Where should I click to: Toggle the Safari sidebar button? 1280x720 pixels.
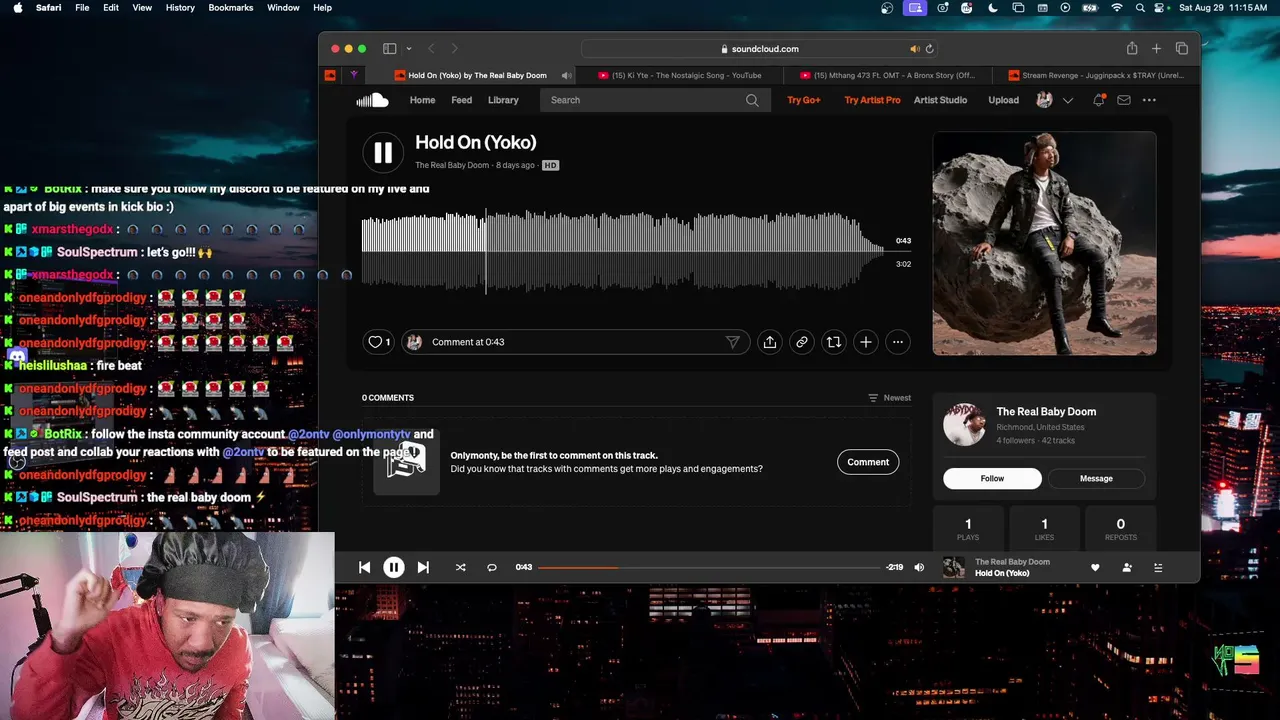(389, 49)
